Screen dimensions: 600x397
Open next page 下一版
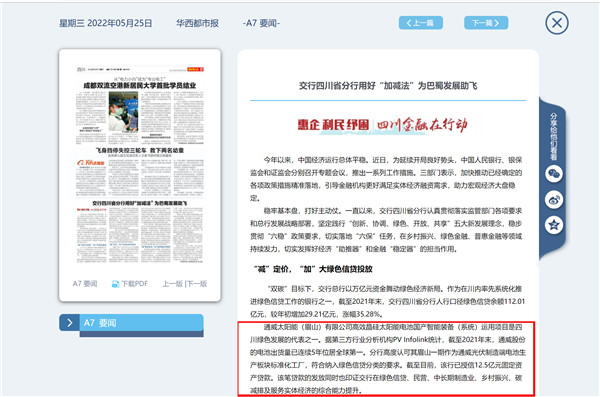pos(197,284)
